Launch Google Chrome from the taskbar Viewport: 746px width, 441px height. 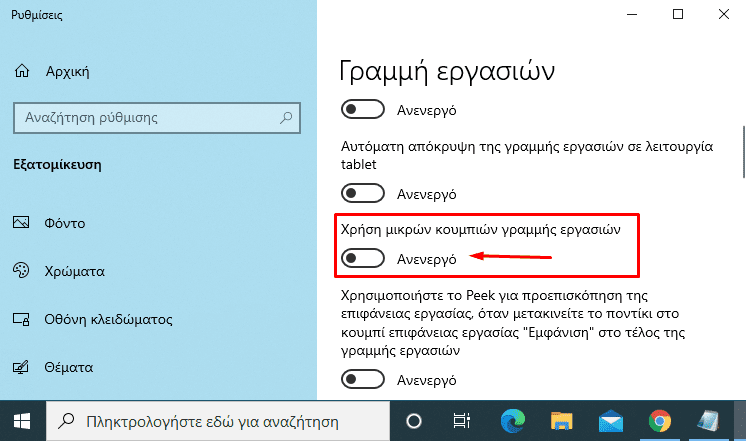pyautogui.click(x=660, y=421)
